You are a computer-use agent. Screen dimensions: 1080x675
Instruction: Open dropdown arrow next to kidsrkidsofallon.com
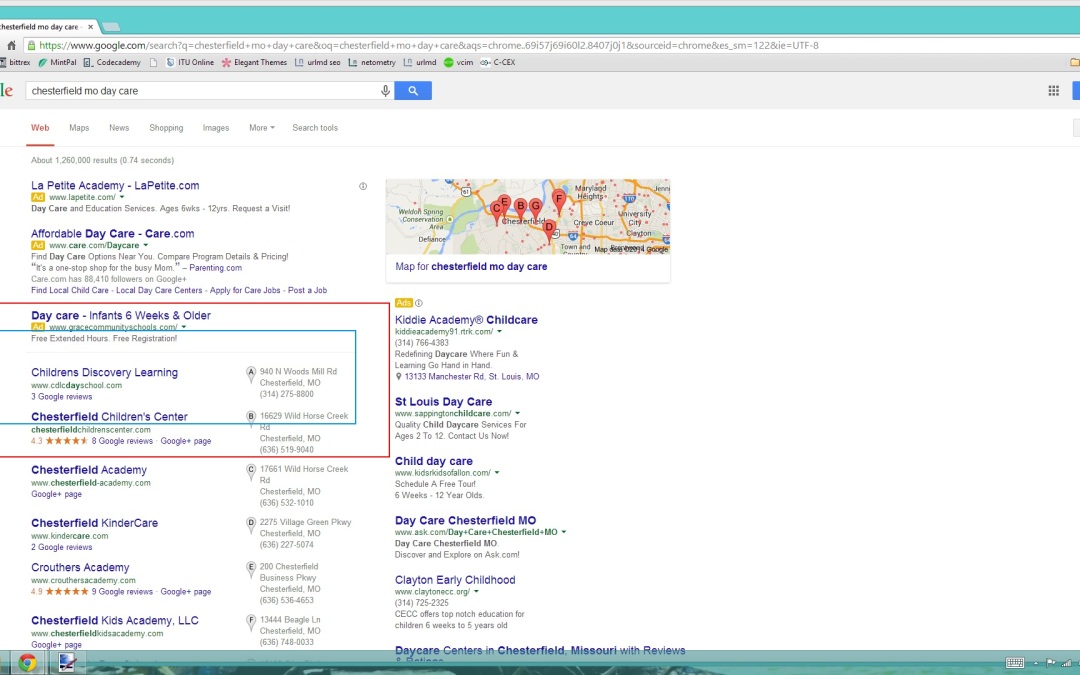pos(497,473)
